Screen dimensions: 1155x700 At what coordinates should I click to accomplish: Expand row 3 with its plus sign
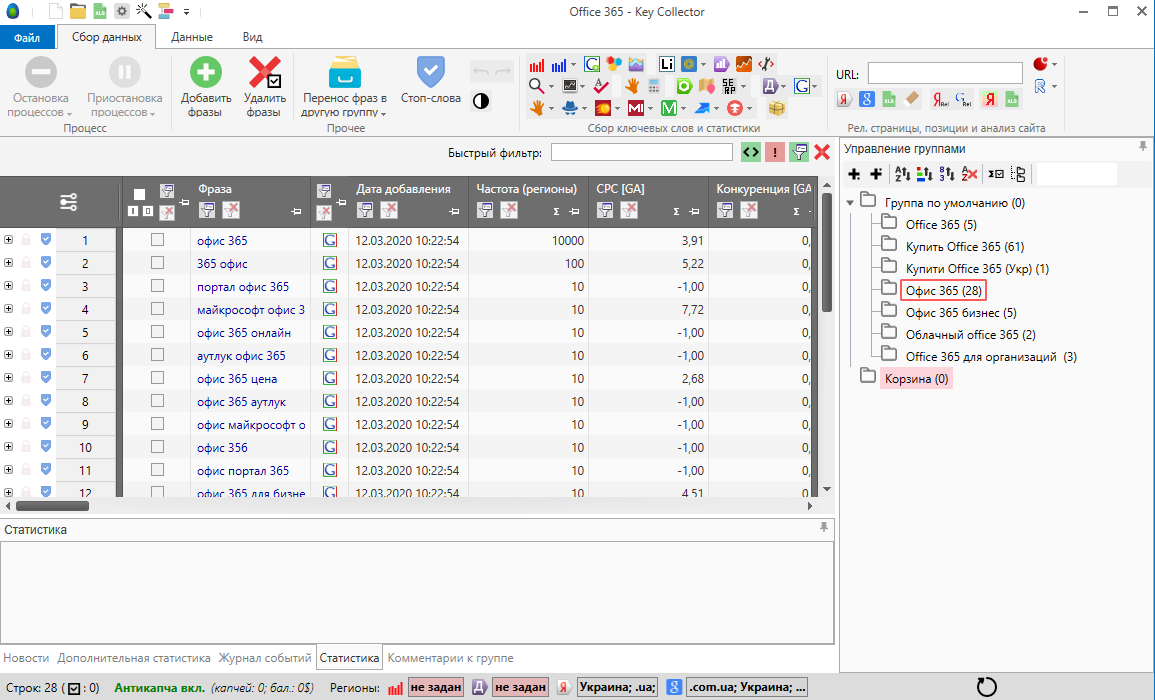pyautogui.click(x=8, y=285)
